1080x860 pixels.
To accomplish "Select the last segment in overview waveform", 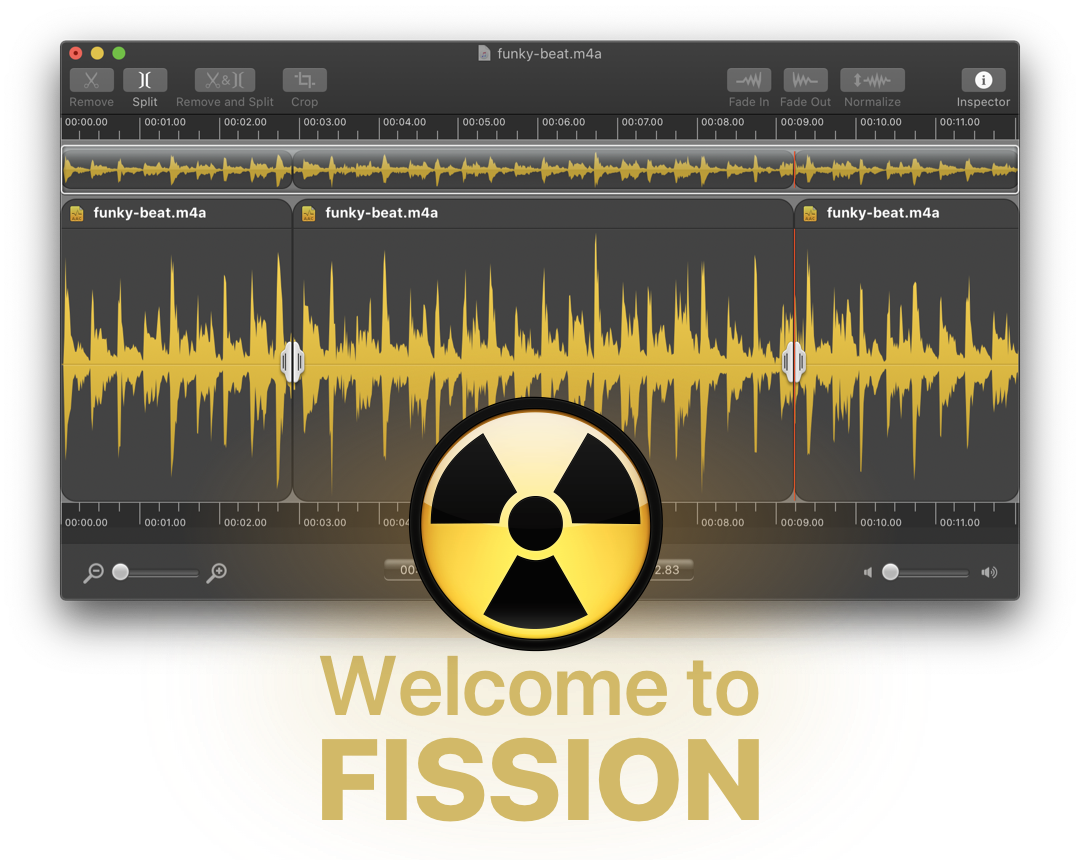I will click(x=906, y=169).
